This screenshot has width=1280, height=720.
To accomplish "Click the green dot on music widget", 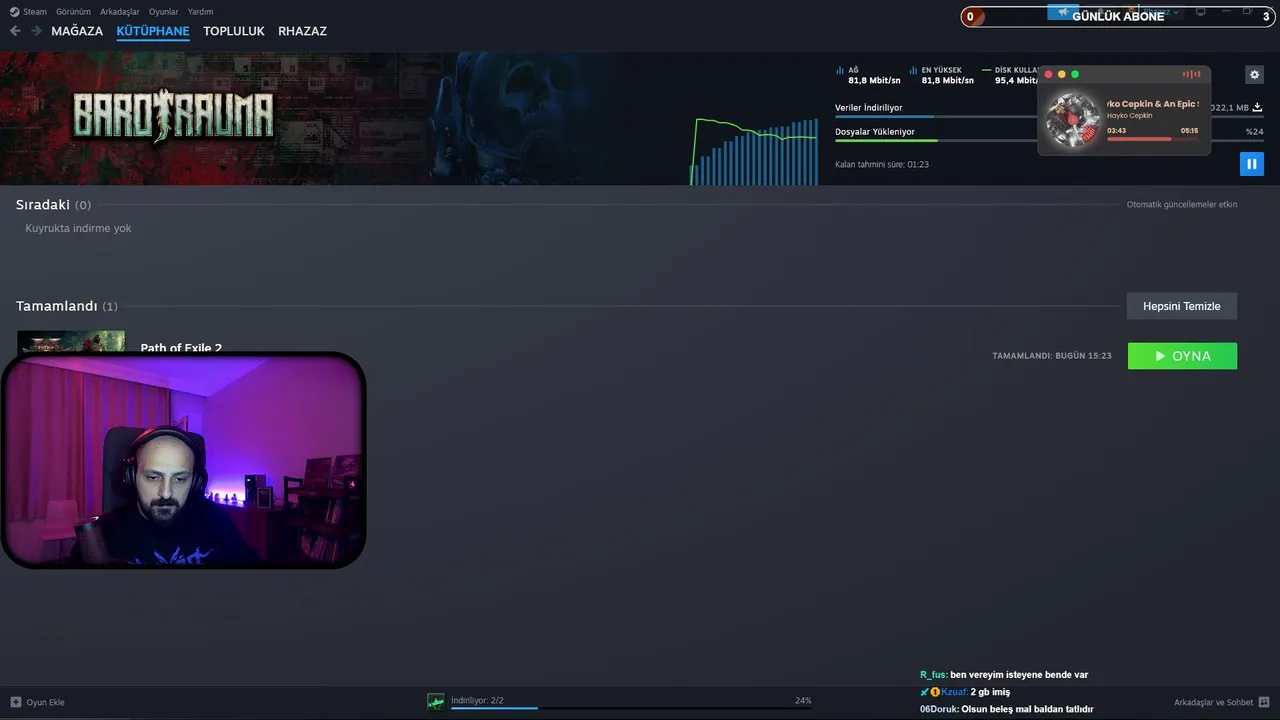I will (x=1075, y=74).
